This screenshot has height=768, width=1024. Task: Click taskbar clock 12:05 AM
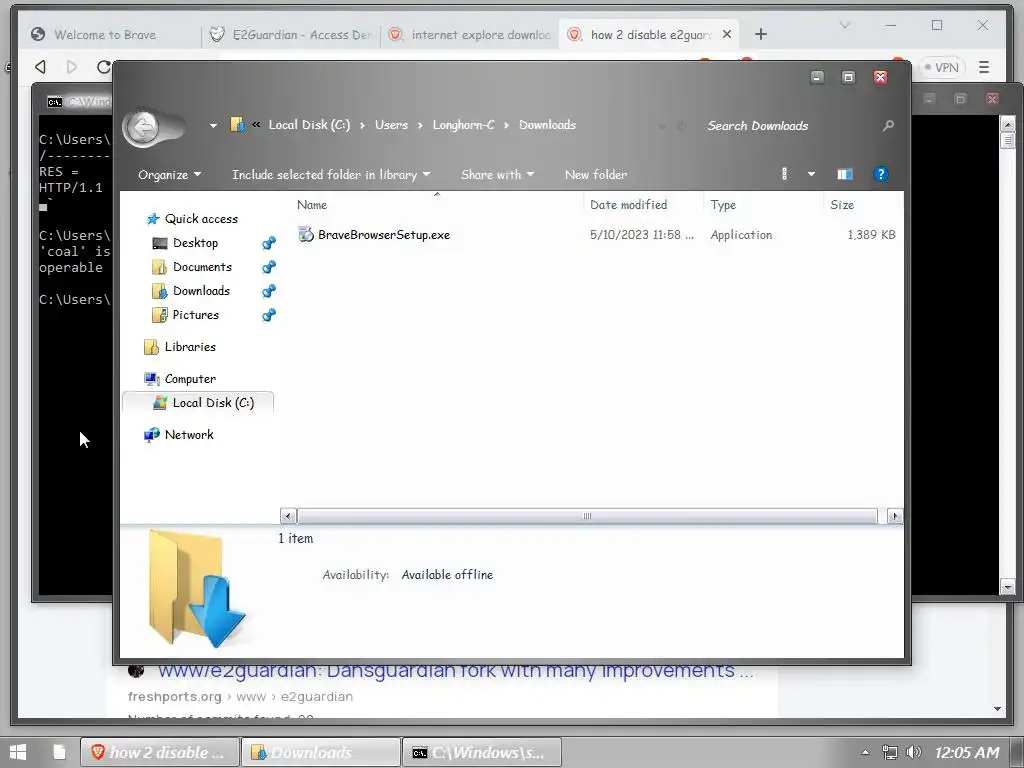[x=967, y=752]
